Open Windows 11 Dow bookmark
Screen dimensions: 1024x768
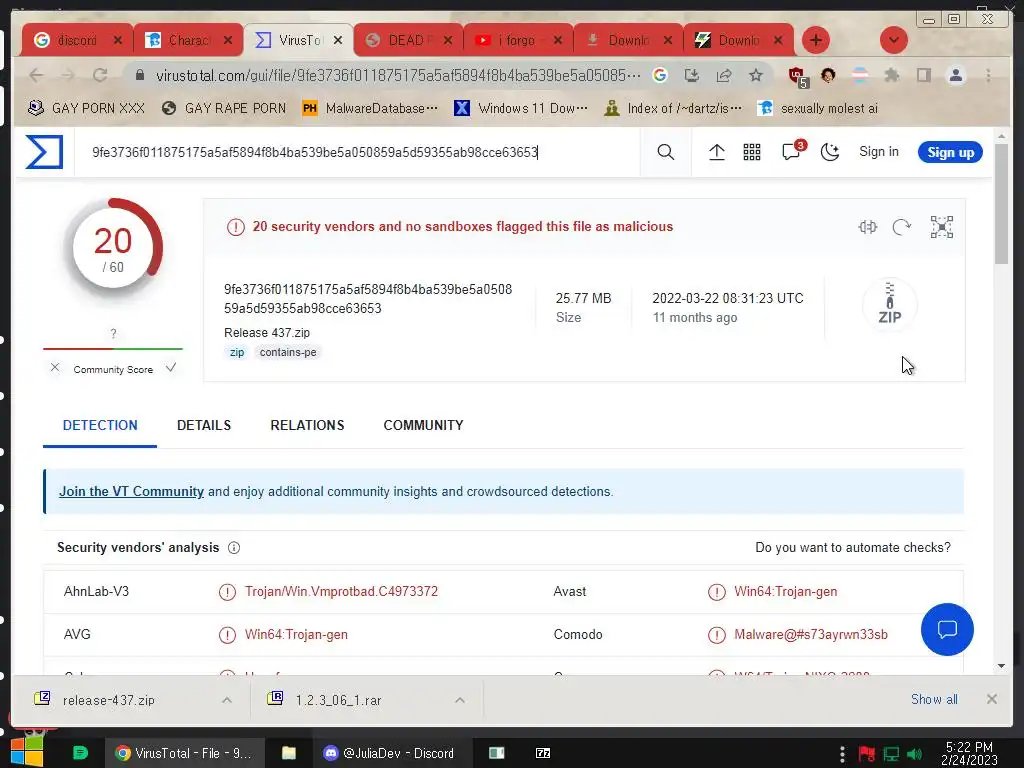[x=521, y=108]
